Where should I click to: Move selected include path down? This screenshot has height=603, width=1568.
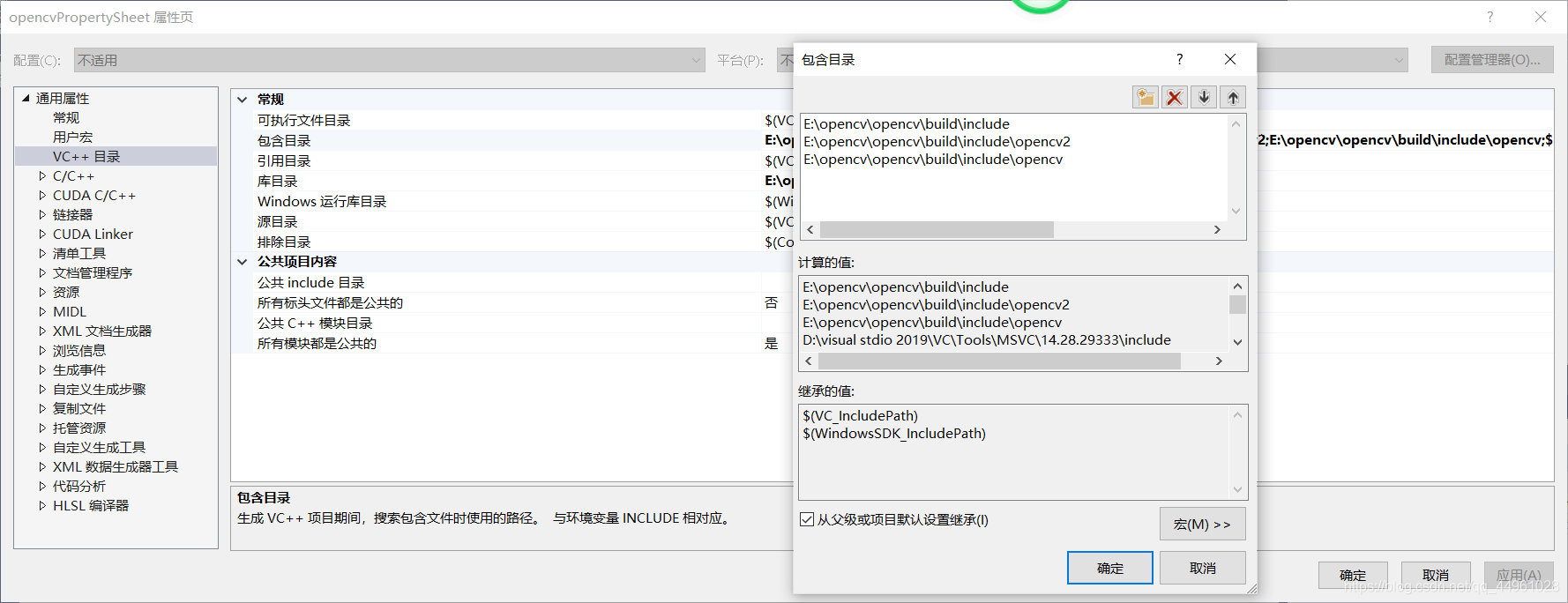[1204, 98]
